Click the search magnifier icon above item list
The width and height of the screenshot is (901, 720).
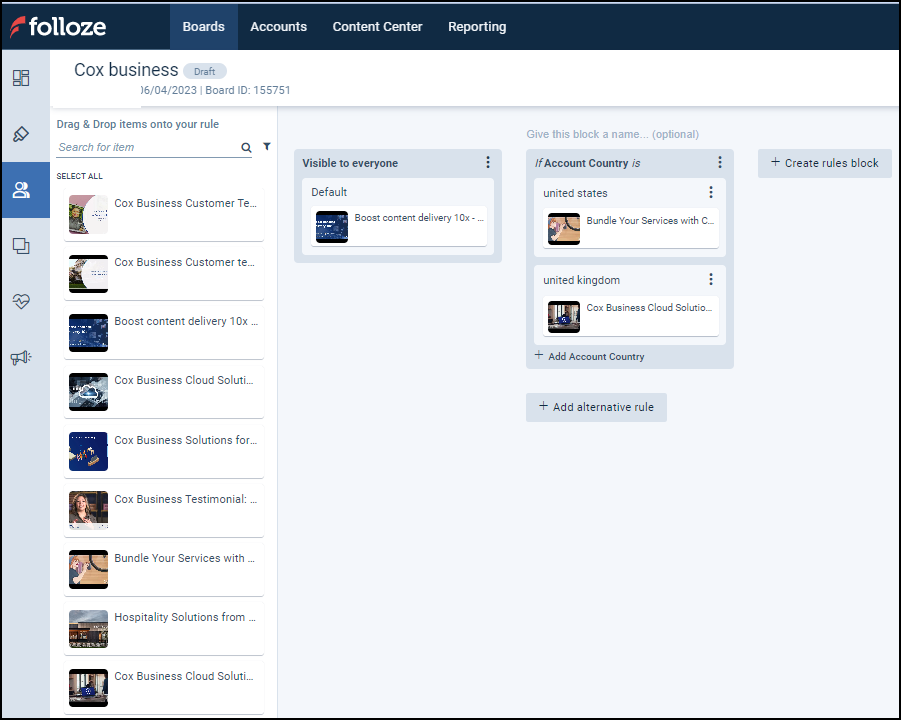(x=246, y=146)
